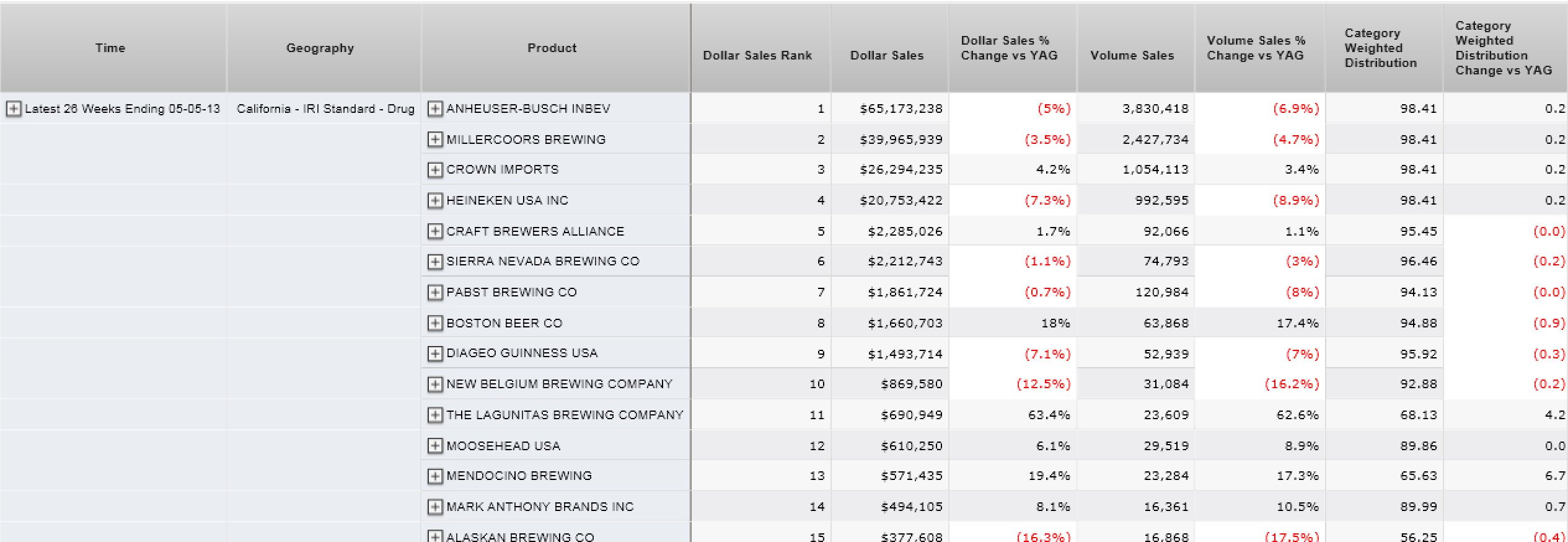Click the Geography column header

click(324, 48)
